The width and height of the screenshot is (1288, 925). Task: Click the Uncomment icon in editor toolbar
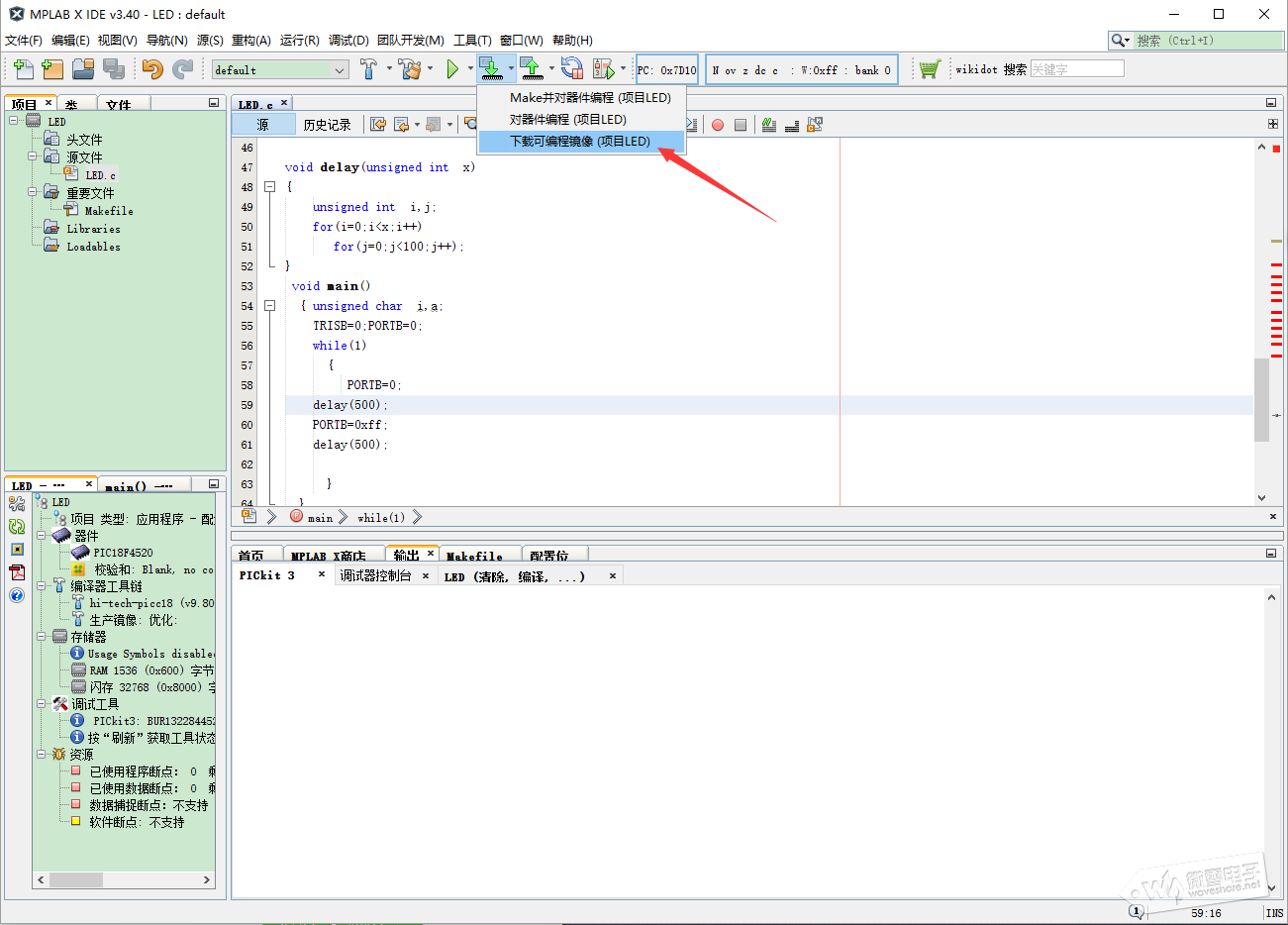(791, 125)
